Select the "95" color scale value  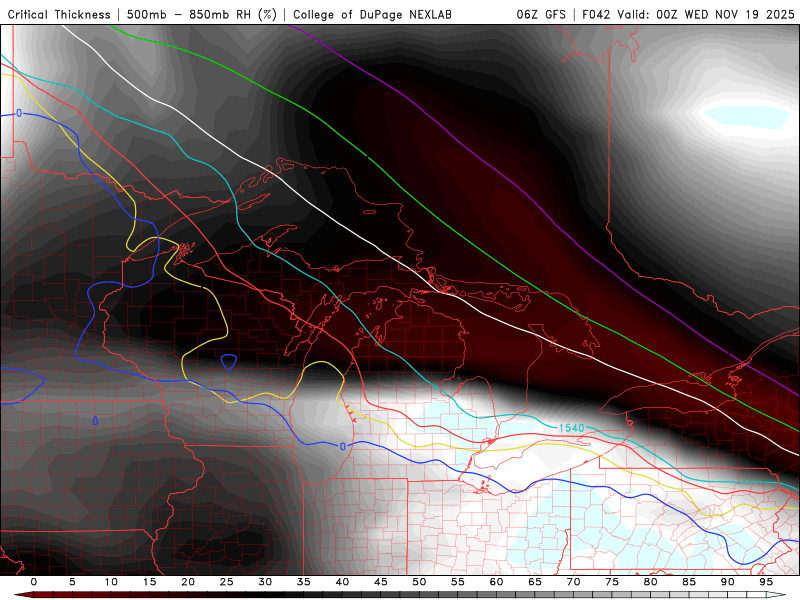766,582
